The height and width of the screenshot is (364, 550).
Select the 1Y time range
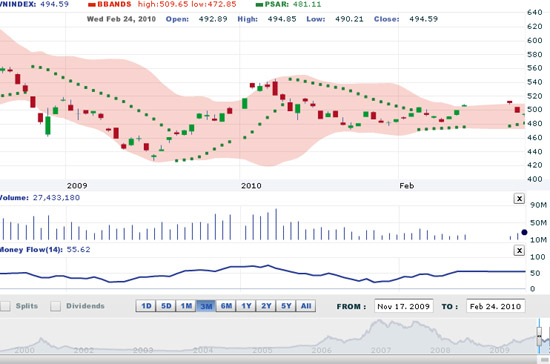coord(246,306)
